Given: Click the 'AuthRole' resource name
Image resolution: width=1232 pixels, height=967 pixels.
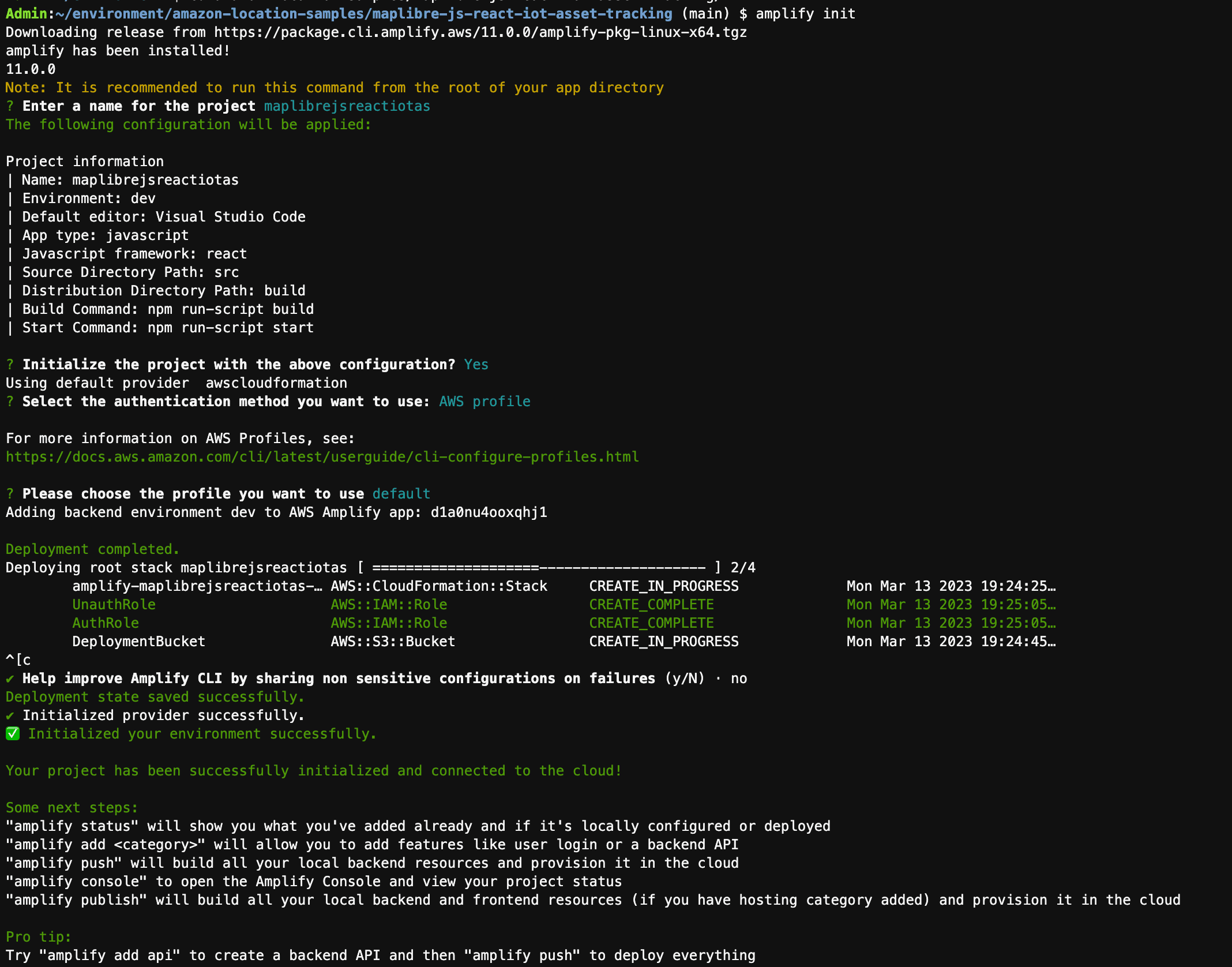Looking at the screenshot, I should pos(106,623).
